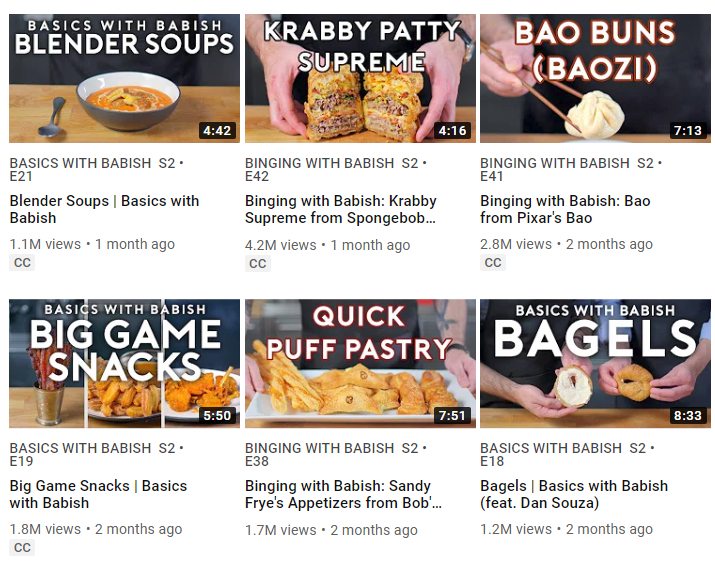Viewport: 715px width, 563px height.
Task: Click the CC badge under Krabby Supreme video
Action: [x=258, y=263]
